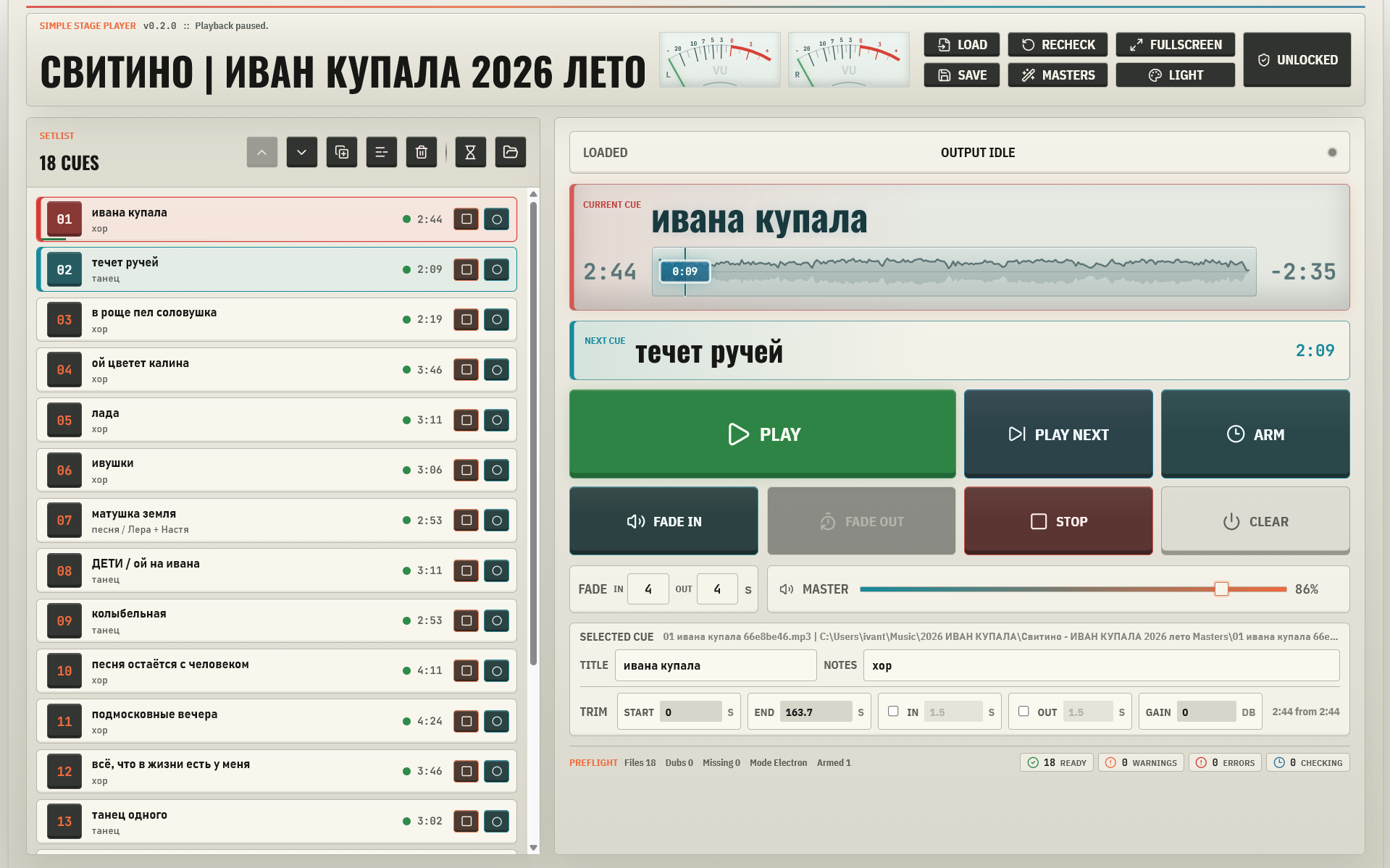Screen dimensions: 1390x868
Task: Toggle the UNLOCKED lock button
Action: pos(1297,59)
